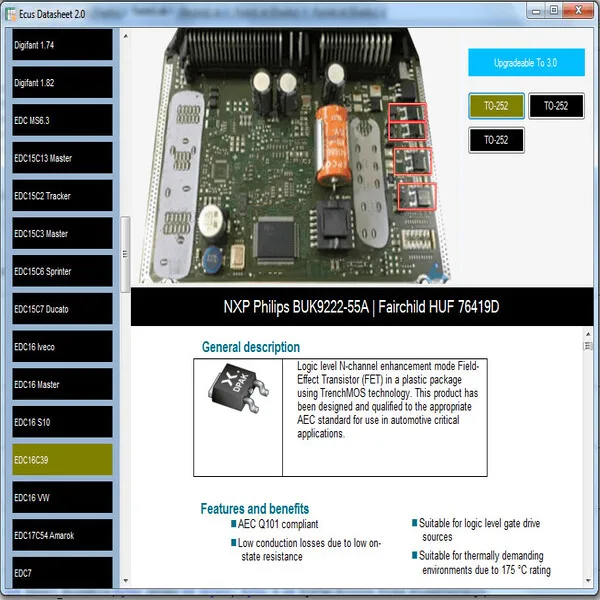Viewport: 600px width, 600px height.
Task: Click the Features and benefits heading
Action: click(255, 509)
